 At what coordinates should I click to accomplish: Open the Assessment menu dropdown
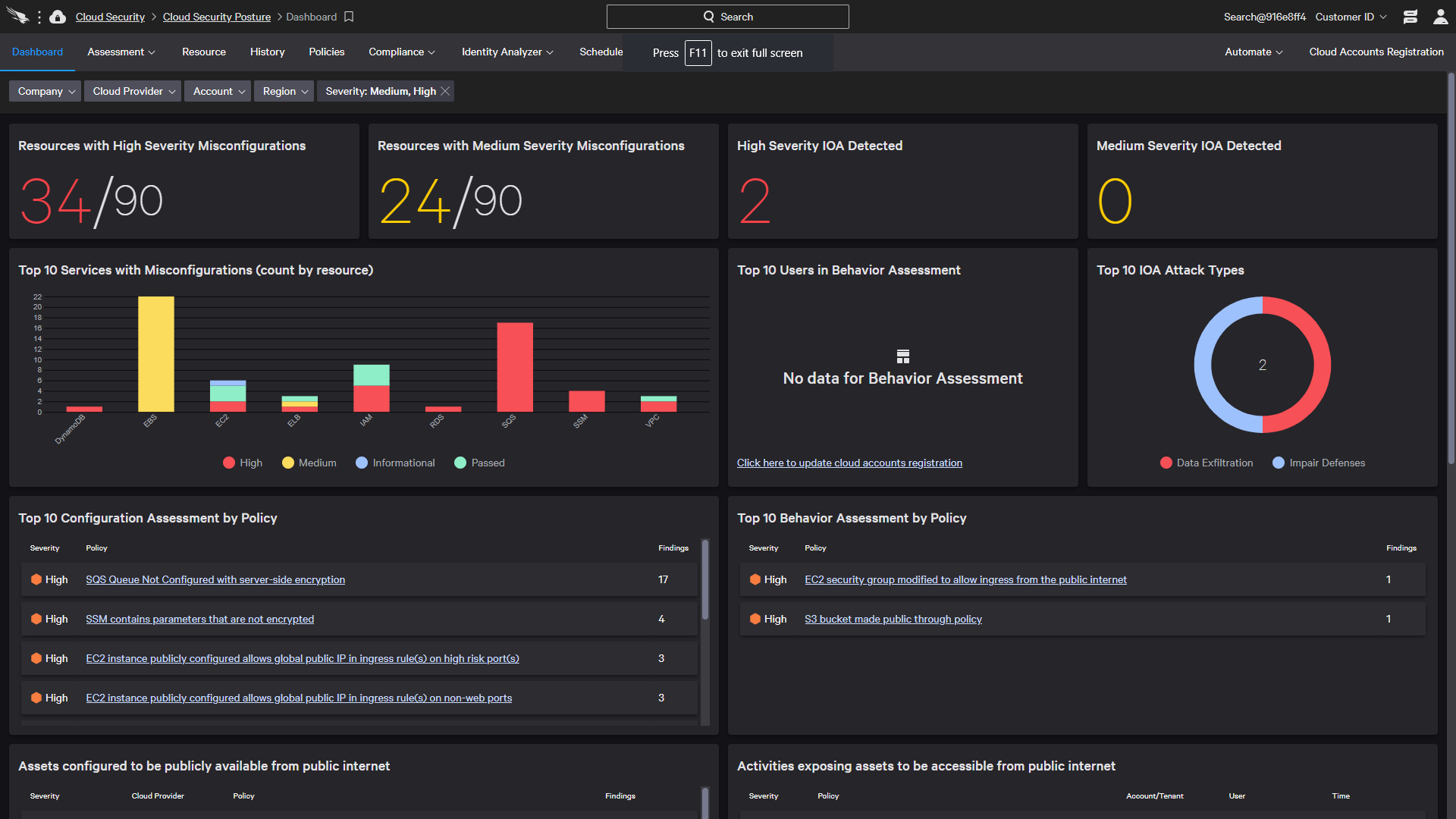click(x=121, y=52)
